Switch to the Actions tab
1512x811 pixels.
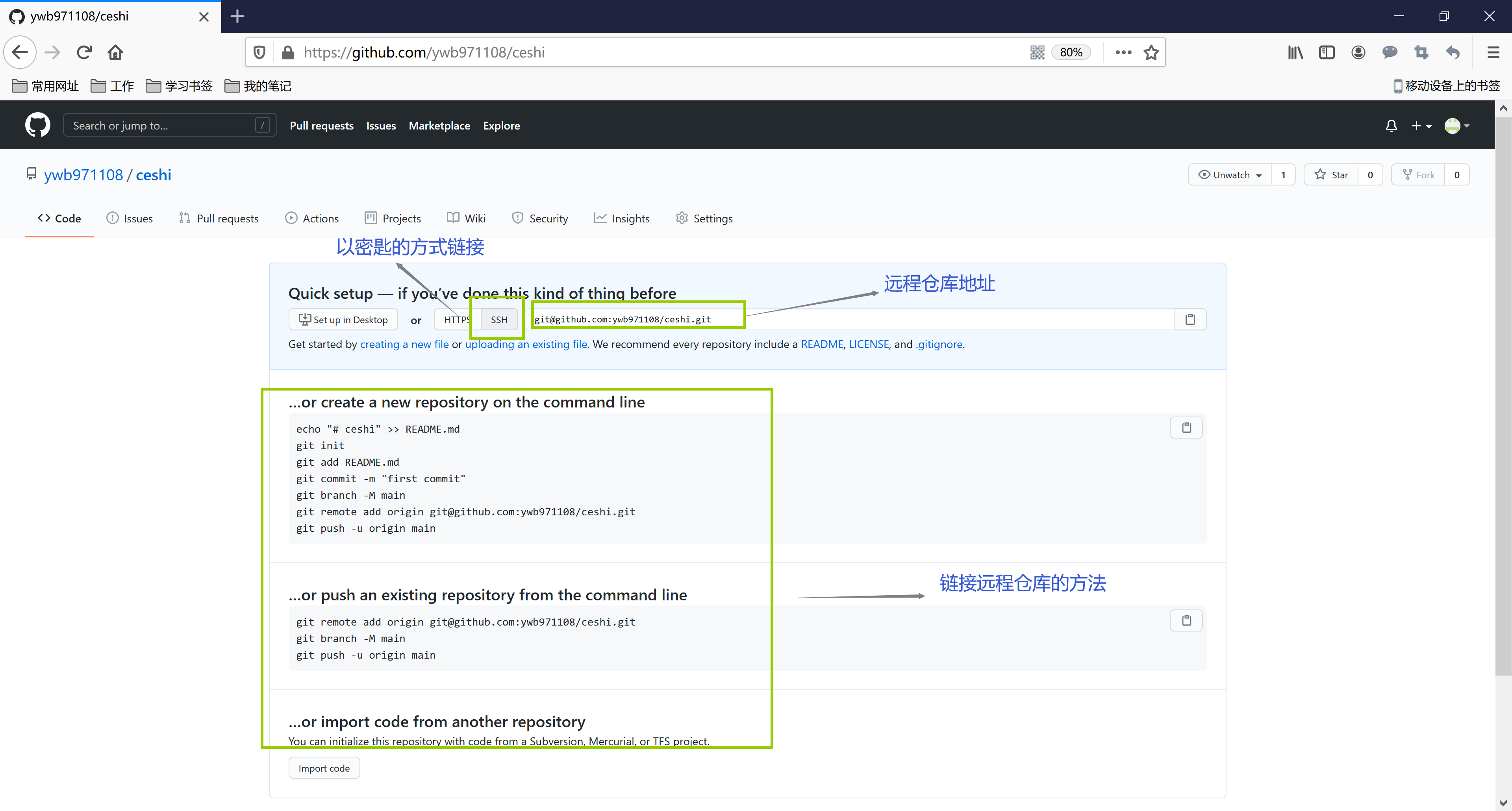tap(312, 218)
